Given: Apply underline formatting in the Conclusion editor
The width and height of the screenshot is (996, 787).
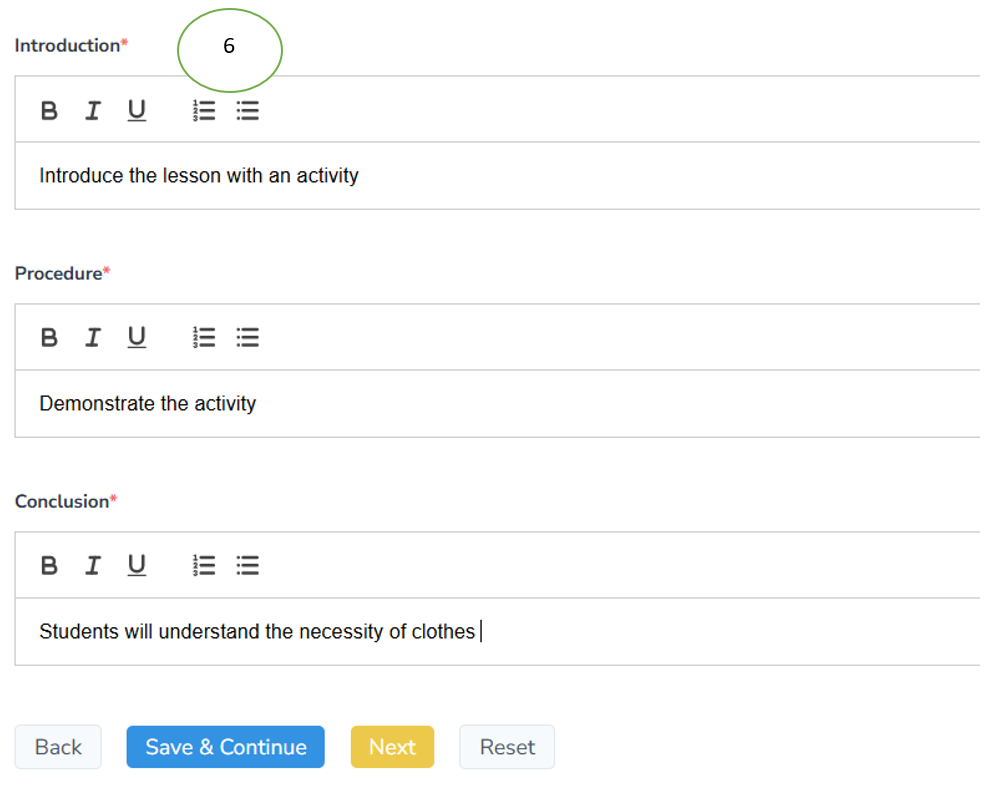Looking at the screenshot, I should tap(136, 565).
